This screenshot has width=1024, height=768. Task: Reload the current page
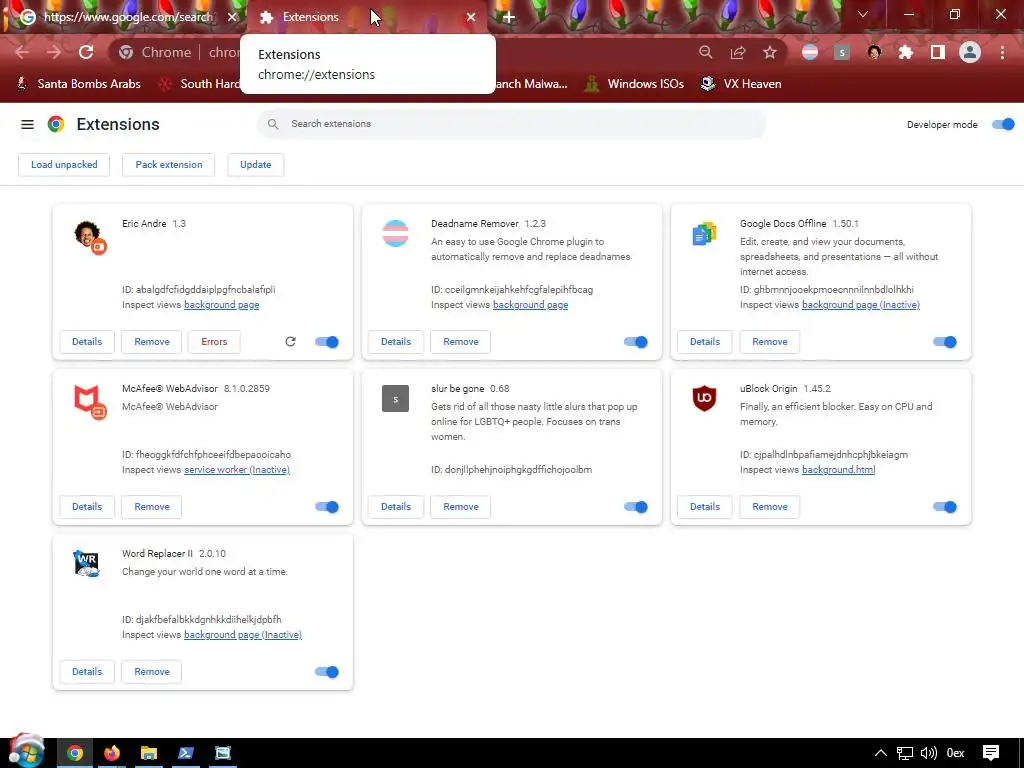[86, 52]
